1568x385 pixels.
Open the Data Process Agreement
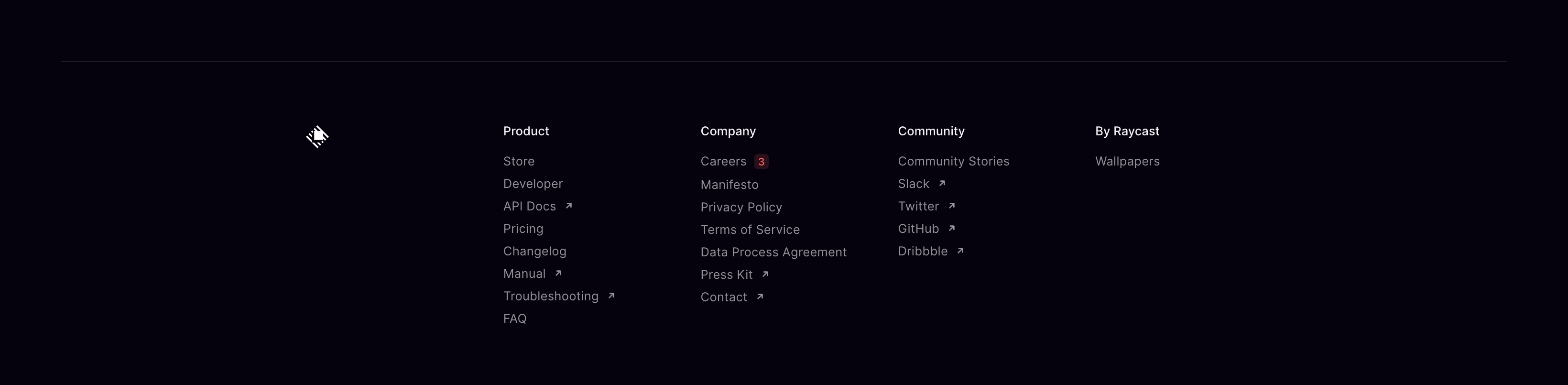773,252
